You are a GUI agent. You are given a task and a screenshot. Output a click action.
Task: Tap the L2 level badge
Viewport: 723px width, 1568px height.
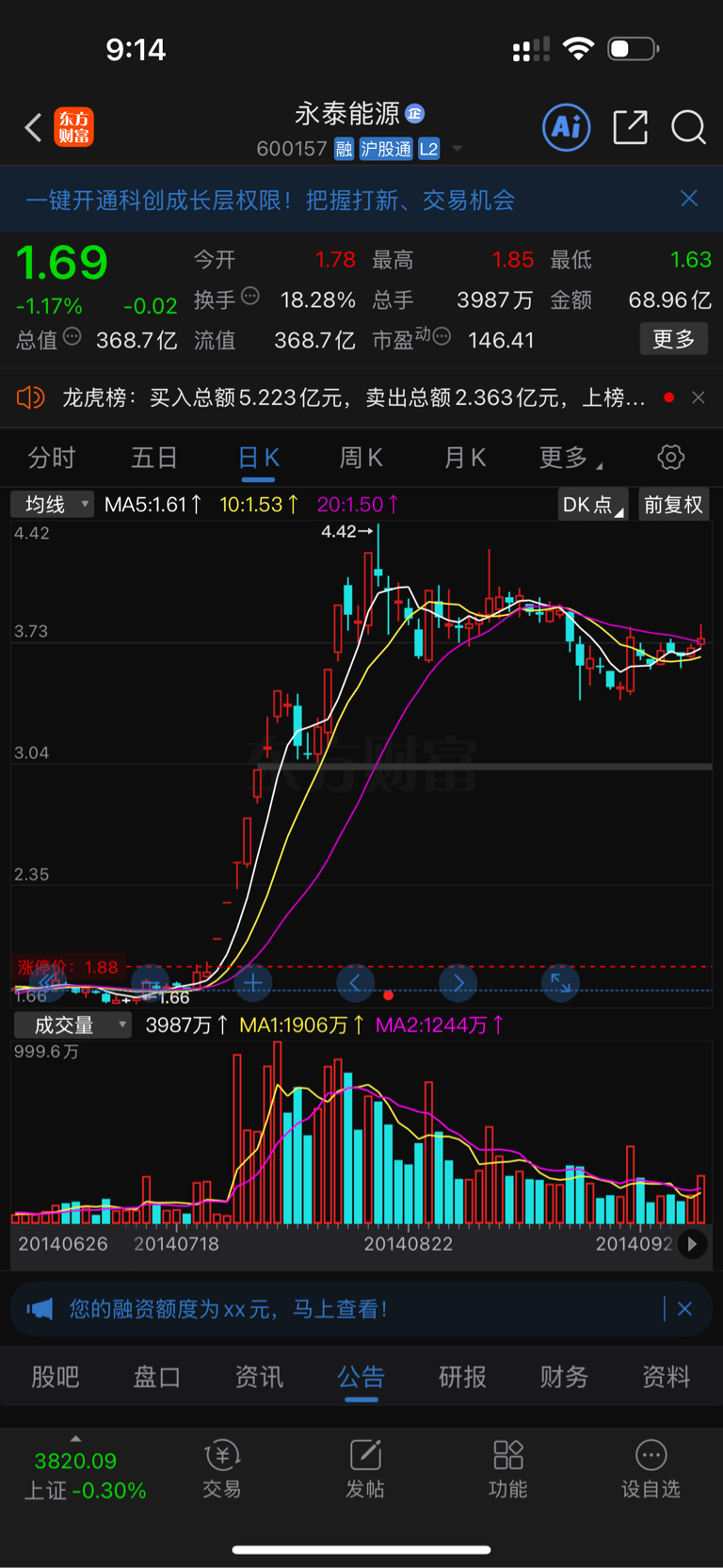point(428,149)
